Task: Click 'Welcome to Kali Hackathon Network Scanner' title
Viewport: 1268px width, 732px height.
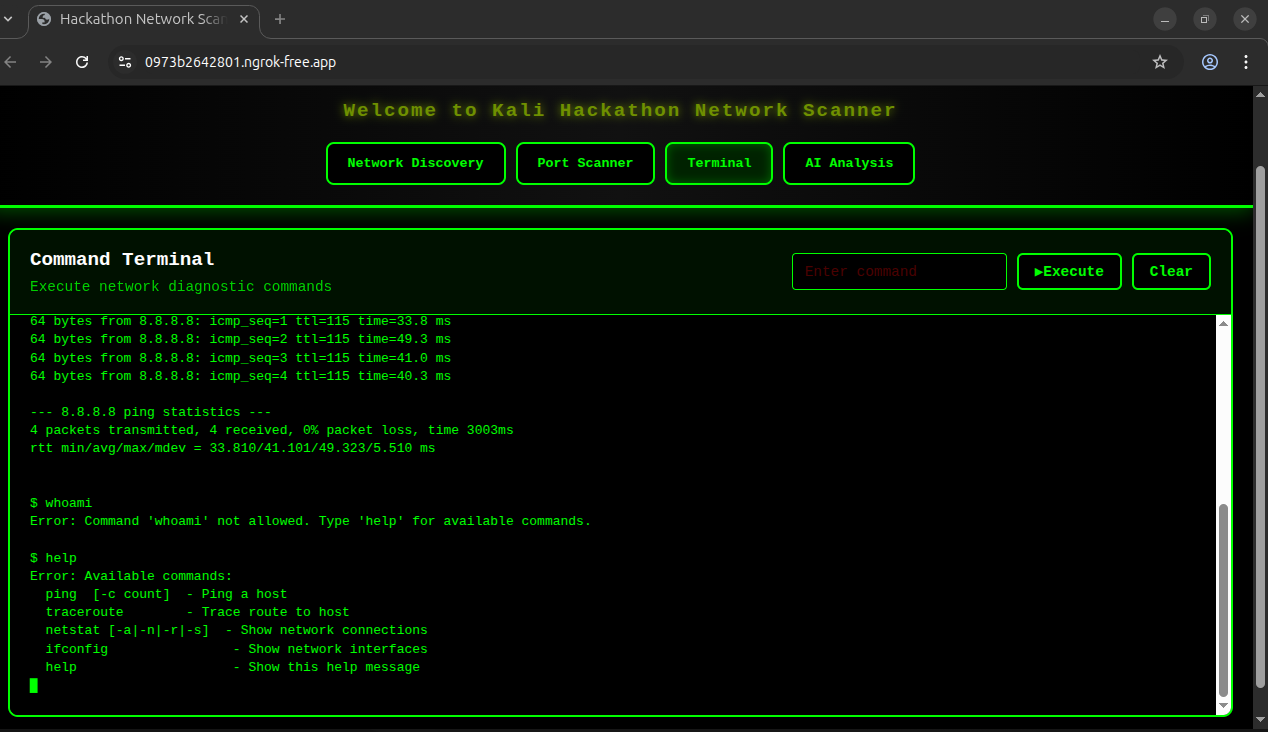Action: tap(620, 110)
